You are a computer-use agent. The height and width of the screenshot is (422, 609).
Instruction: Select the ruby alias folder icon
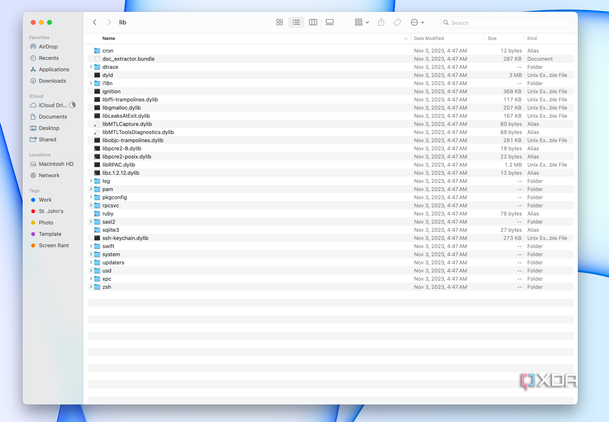coord(97,214)
